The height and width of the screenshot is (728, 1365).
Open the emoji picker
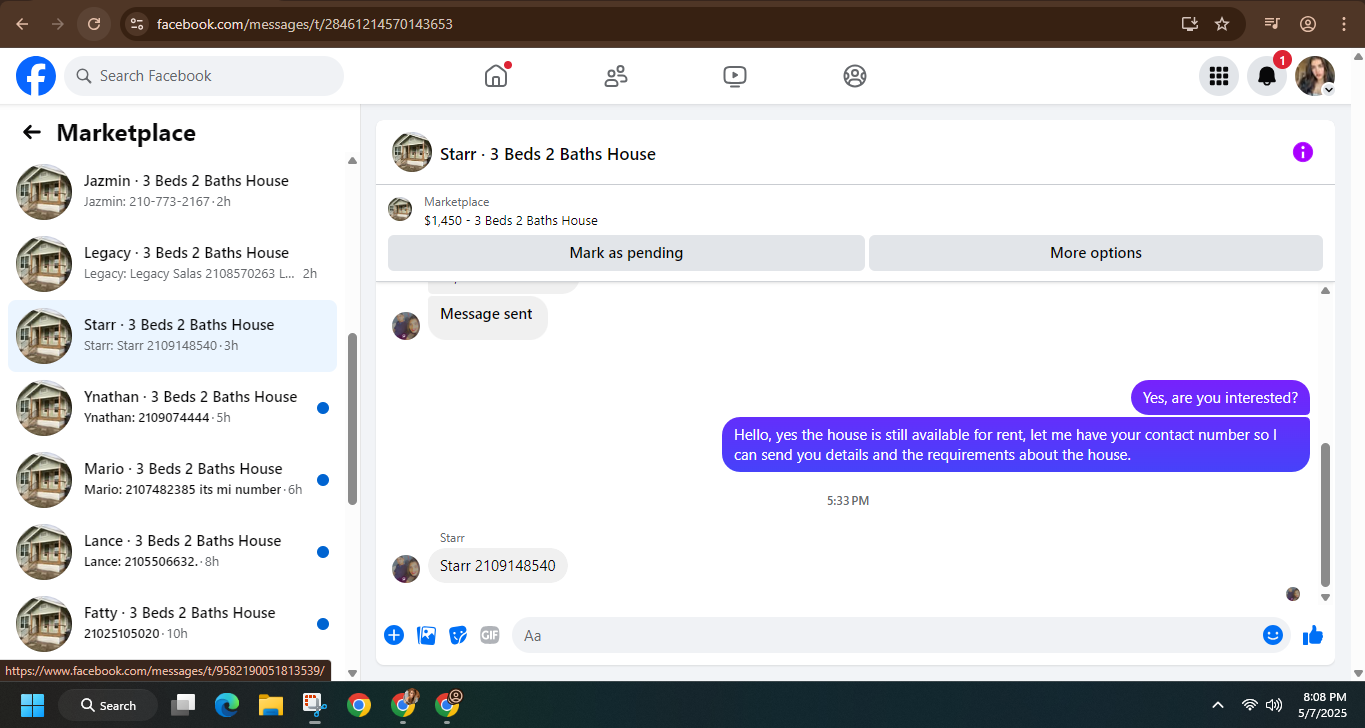pyautogui.click(x=1273, y=635)
